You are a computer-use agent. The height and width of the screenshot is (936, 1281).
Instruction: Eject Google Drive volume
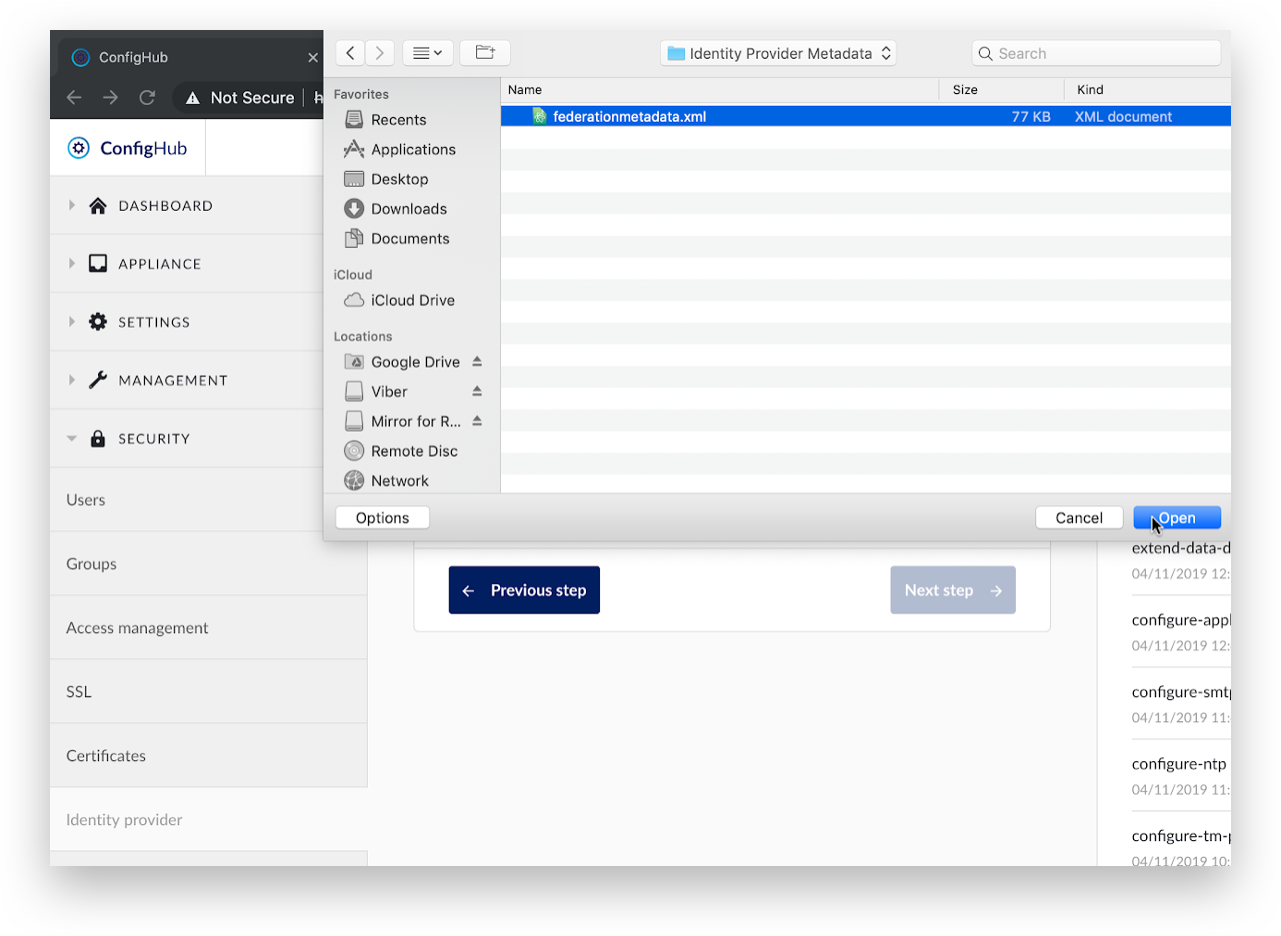coord(477,361)
